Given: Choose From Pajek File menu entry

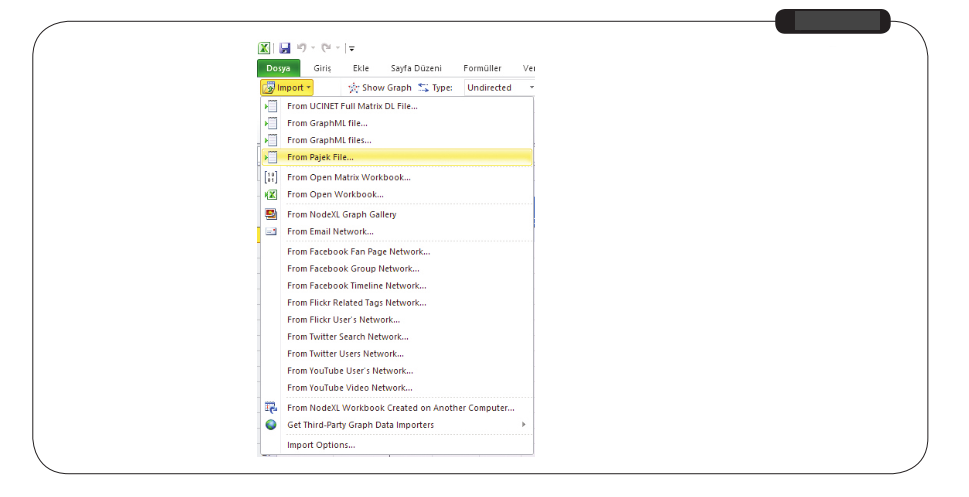Looking at the screenshot, I should point(320,157).
